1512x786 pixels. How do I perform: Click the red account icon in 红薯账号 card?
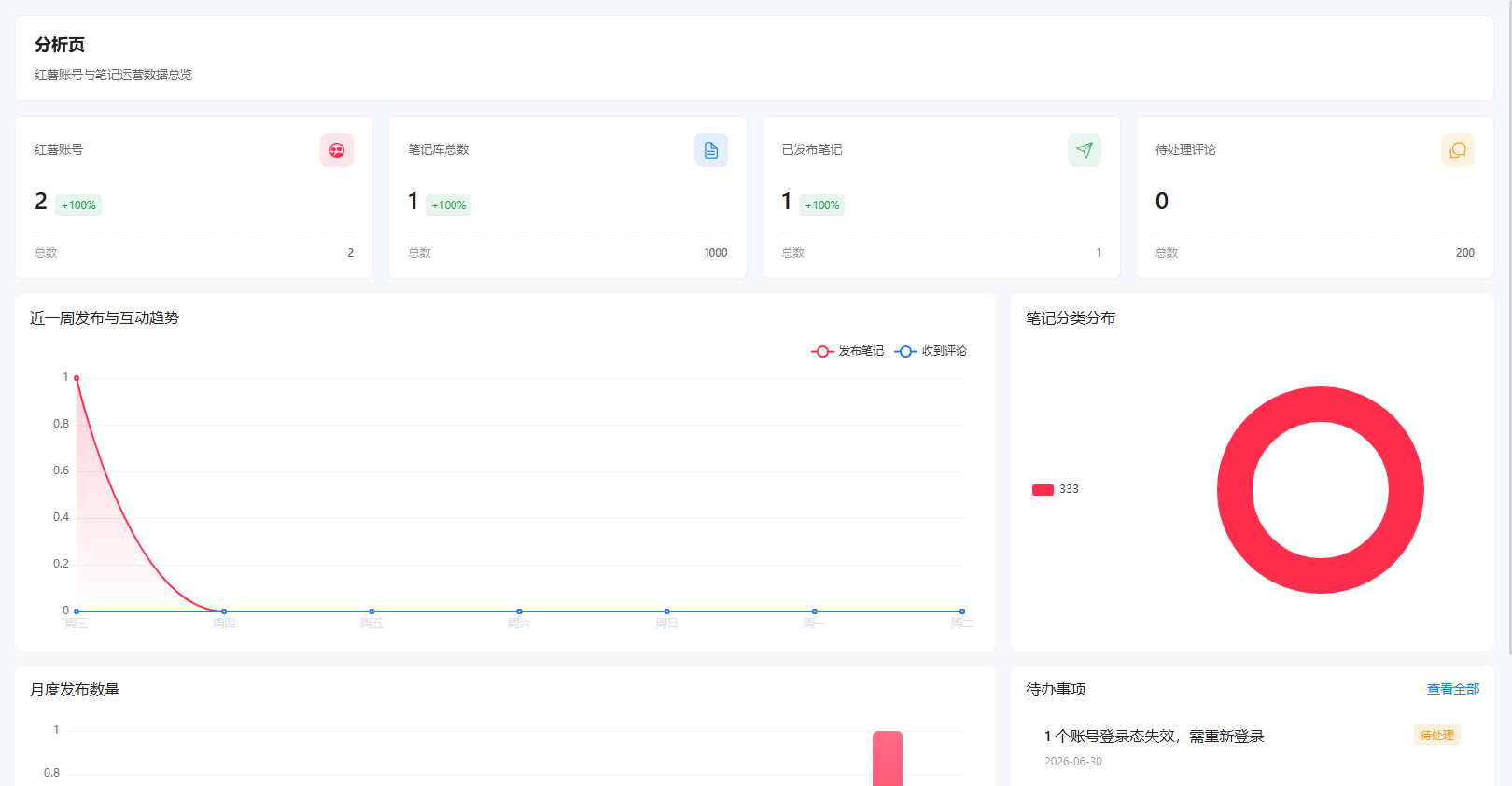click(337, 150)
